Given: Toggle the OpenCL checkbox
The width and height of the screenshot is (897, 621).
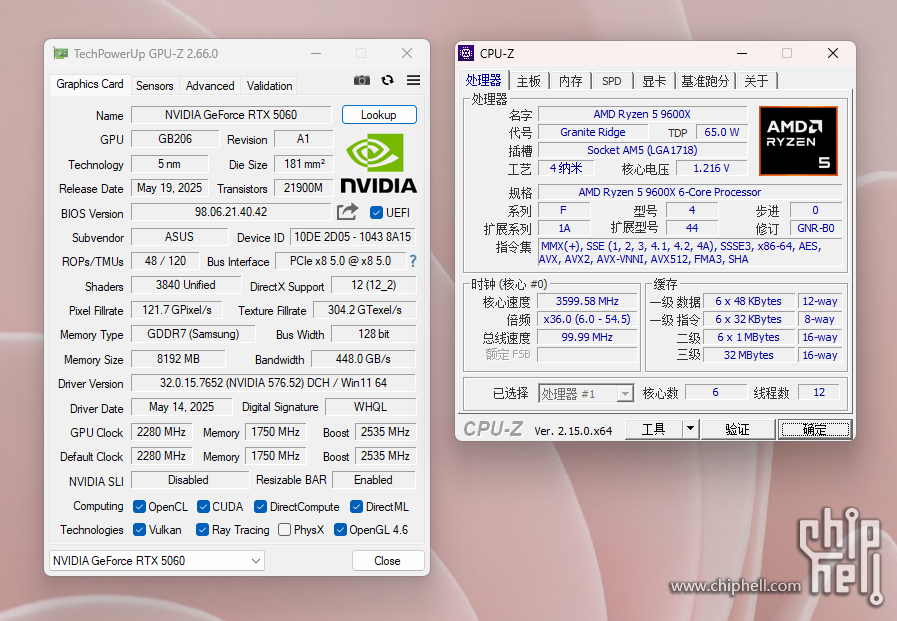Looking at the screenshot, I should pyautogui.click(x=139, y=507).
